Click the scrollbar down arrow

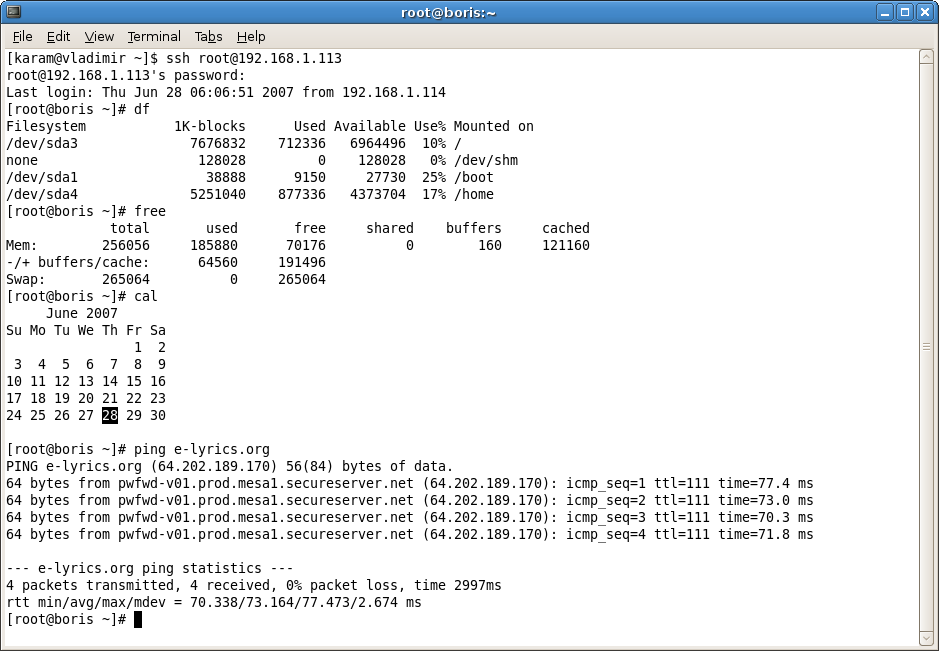pyautogui.click(x=926, y=637)
